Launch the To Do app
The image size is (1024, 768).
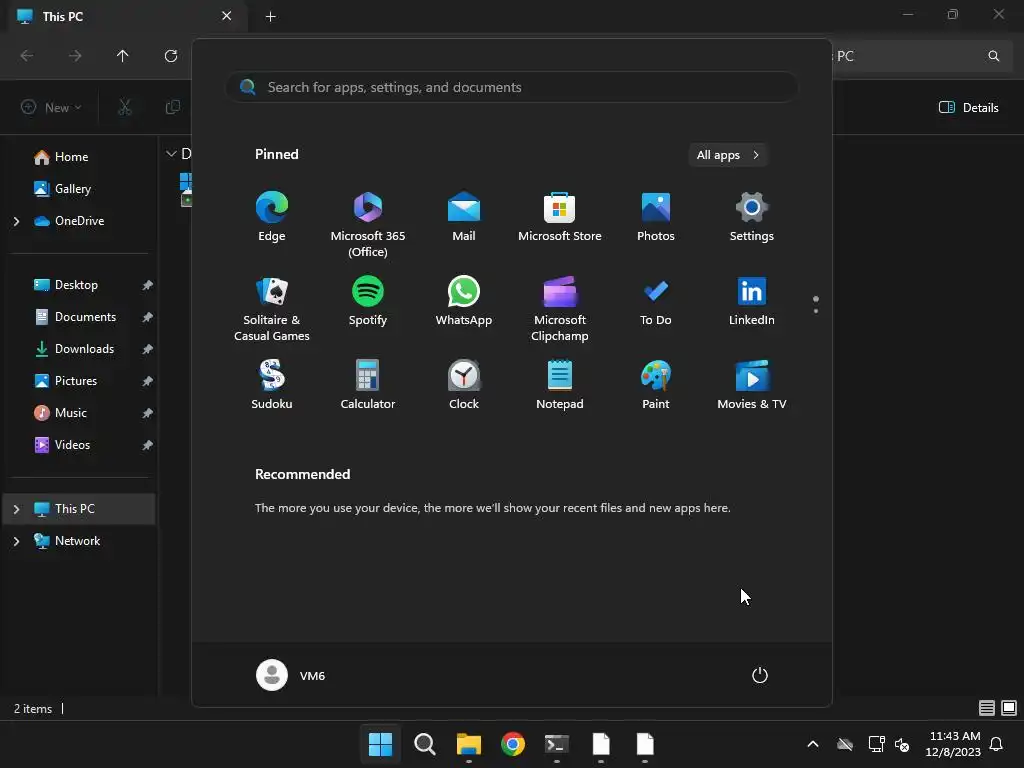click(x=656, y=300)
